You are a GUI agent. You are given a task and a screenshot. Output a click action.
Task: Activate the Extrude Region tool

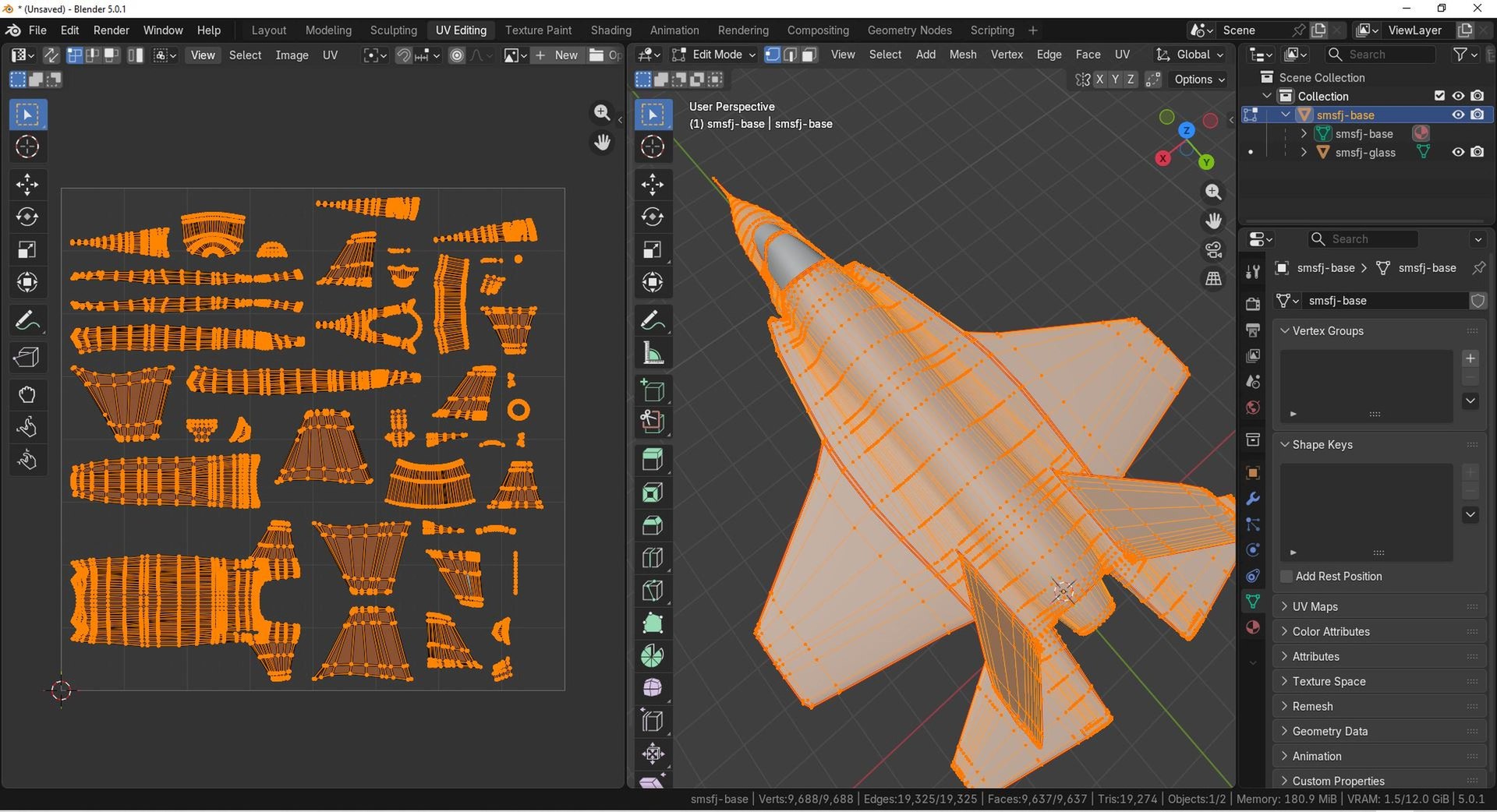pyautogui.click(x=653, y=460)
